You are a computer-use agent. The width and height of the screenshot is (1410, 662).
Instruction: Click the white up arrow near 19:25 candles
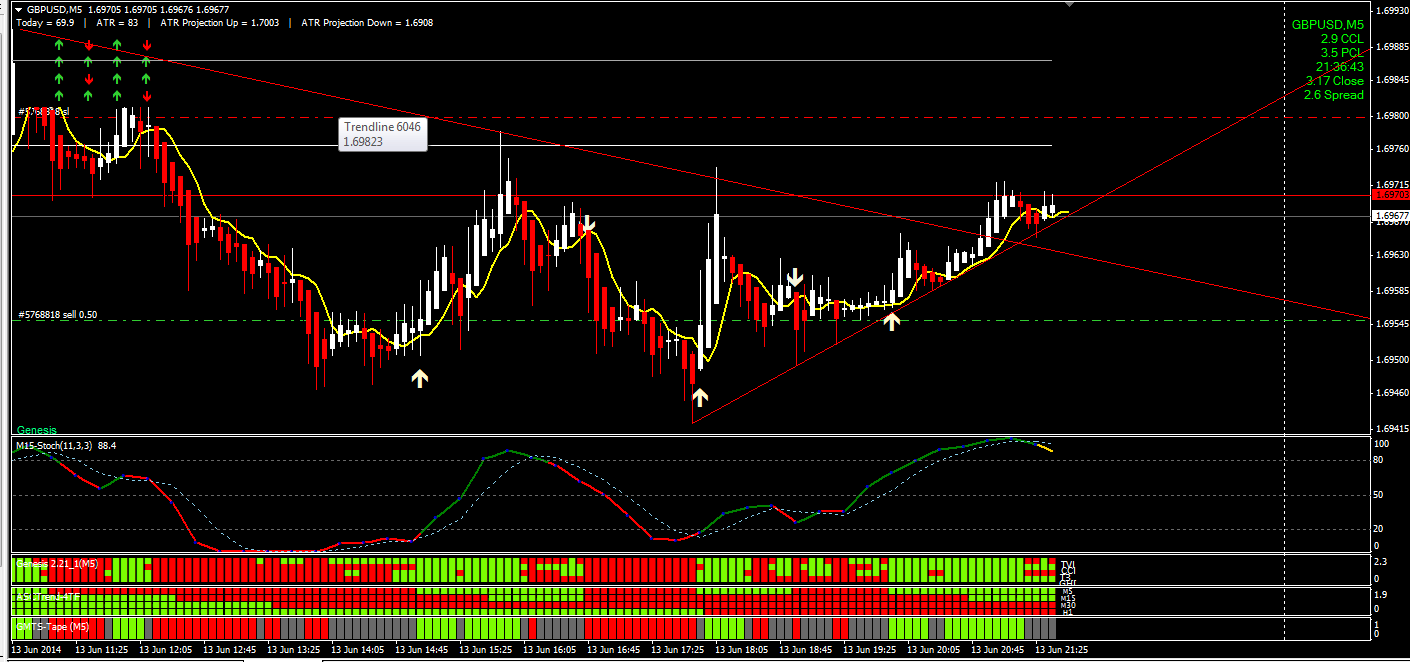pos(891,321)
